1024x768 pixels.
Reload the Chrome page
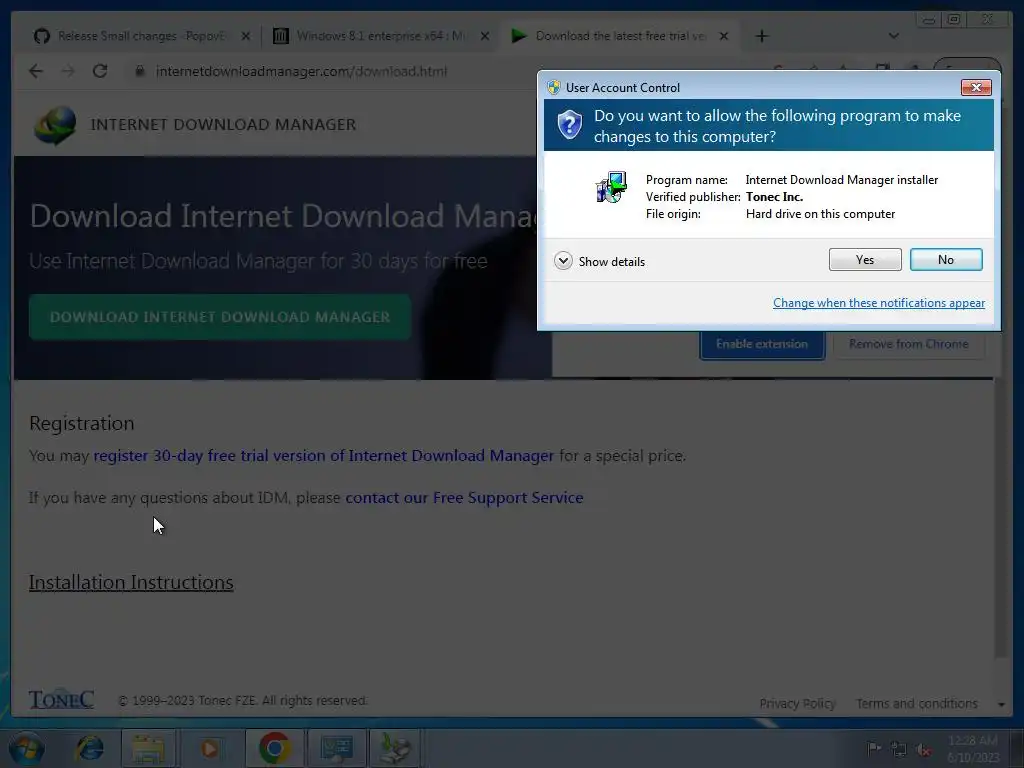click(x=100, y=71)
